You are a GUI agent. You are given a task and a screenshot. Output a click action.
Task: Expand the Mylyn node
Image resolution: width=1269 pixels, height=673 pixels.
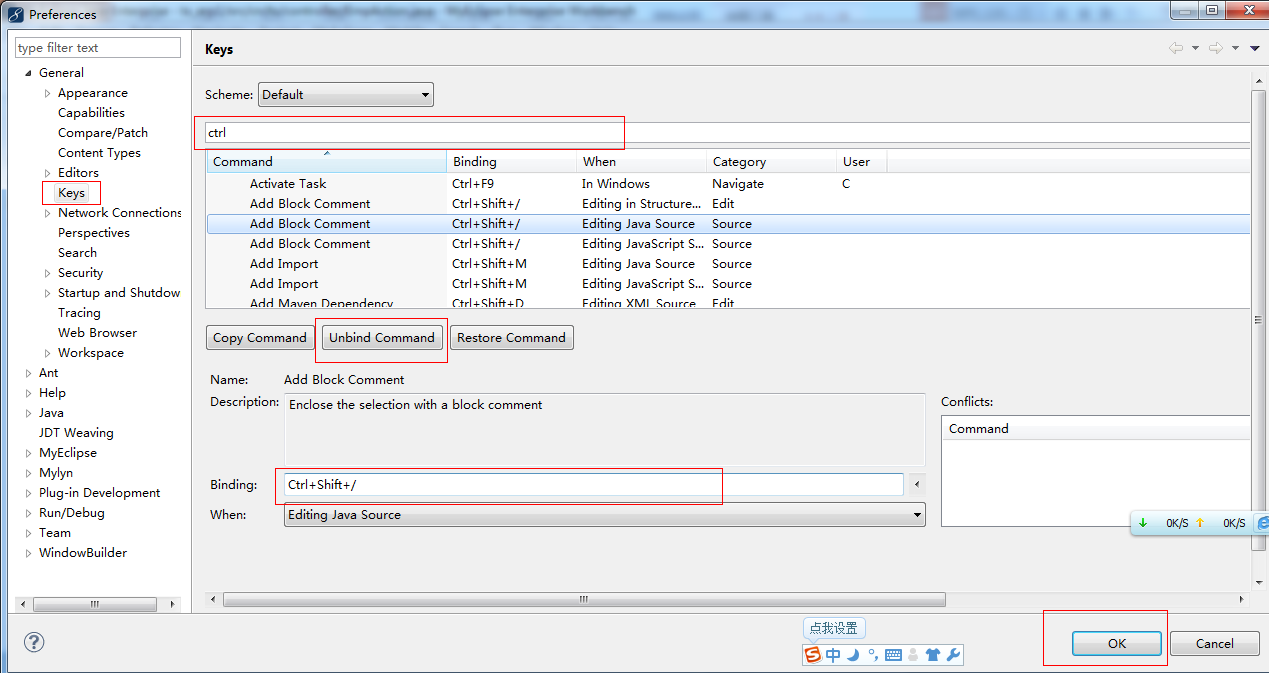(28, 473)
